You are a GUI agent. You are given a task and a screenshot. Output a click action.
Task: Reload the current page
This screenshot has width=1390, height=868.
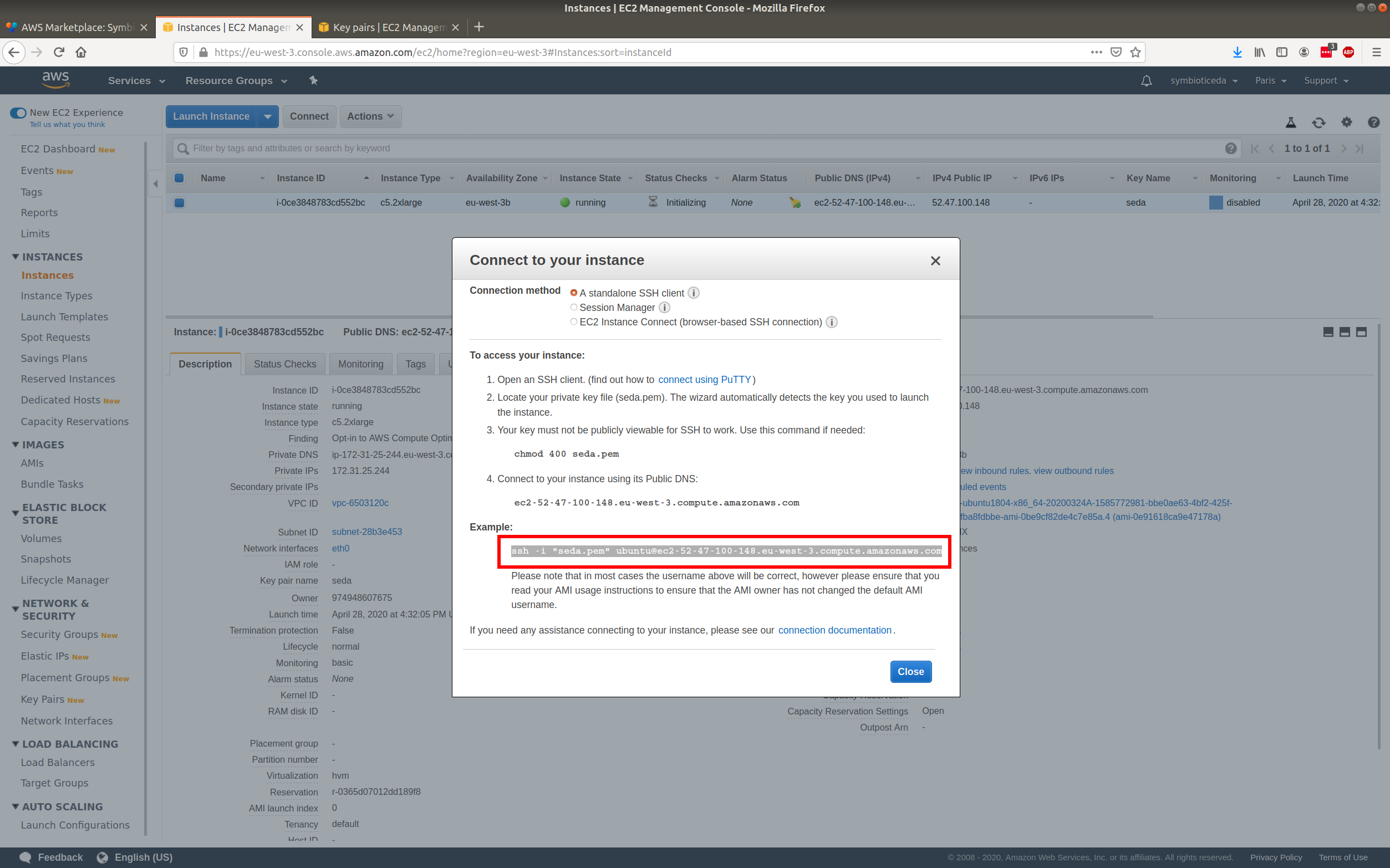point(59,52)
